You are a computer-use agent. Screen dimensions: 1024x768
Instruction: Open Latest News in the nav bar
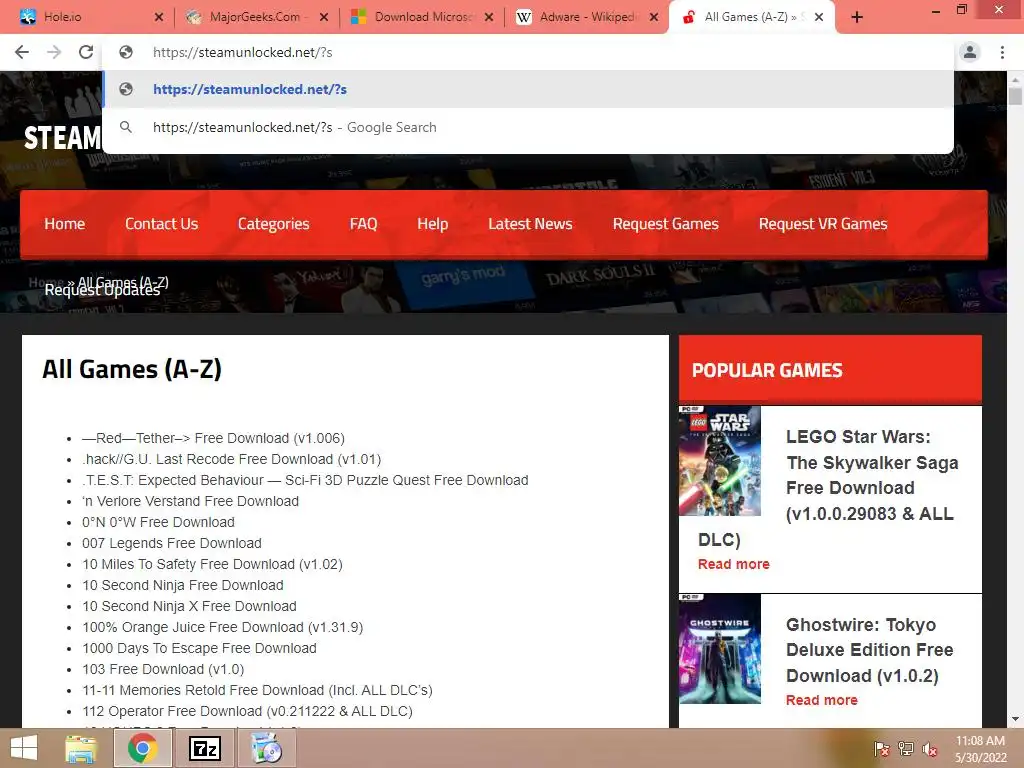click(x=530, y=224)
